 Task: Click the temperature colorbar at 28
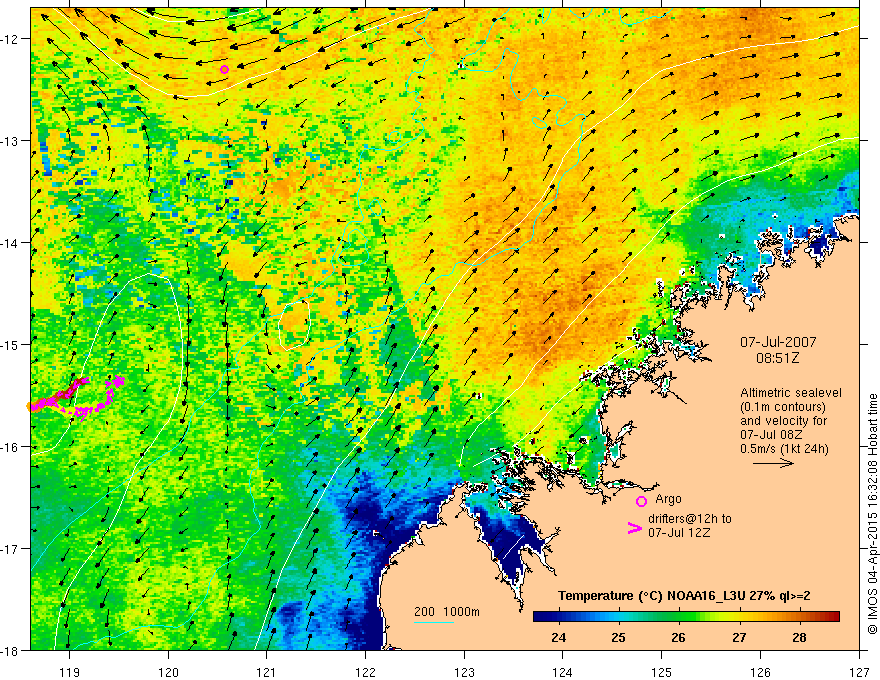coord(800,617)
